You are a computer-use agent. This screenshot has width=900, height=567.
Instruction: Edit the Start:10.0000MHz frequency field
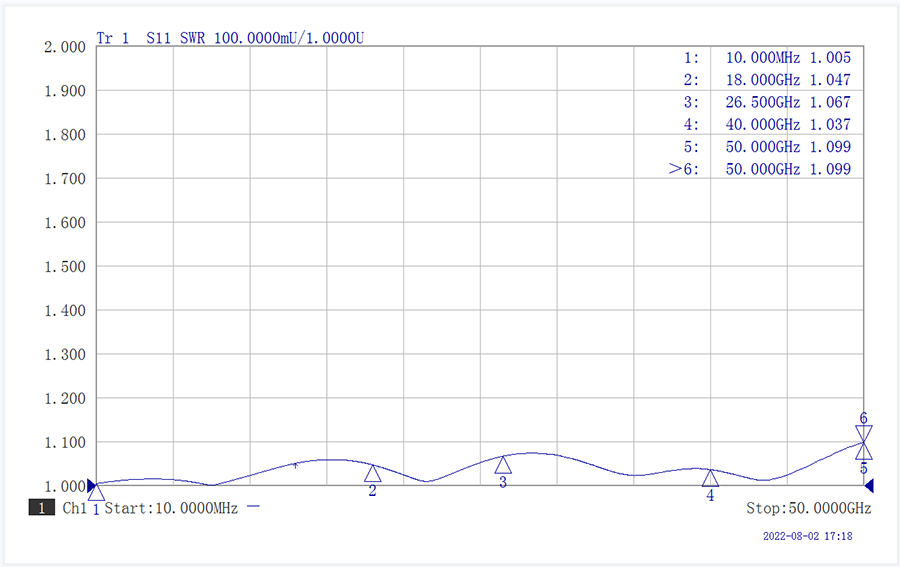171,509
